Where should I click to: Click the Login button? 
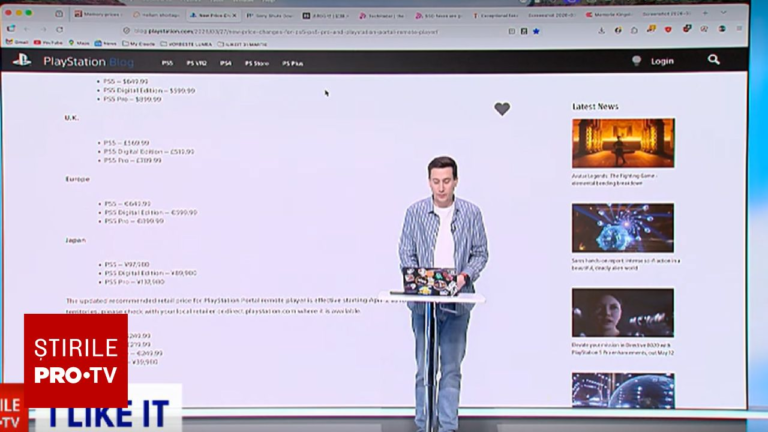click(x=662, y=61)
